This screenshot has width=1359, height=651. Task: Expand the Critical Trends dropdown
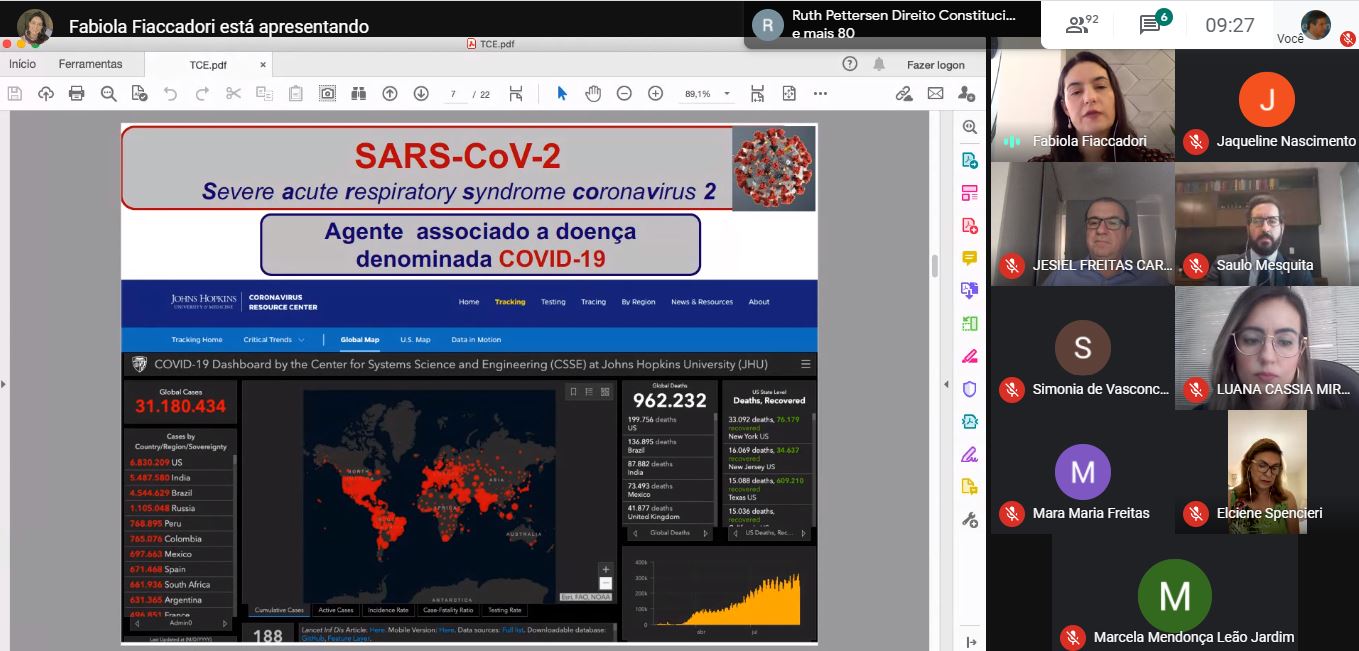click(x=274, y=340)
